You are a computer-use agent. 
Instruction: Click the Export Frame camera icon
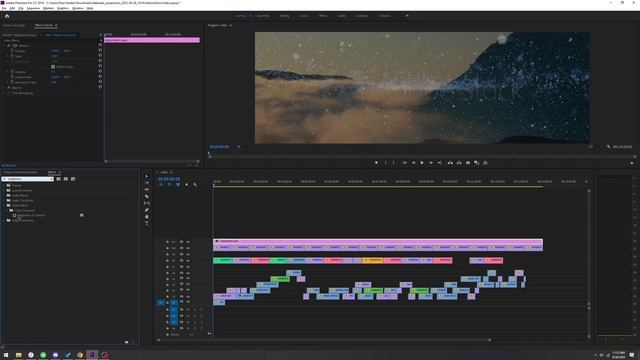468,163
